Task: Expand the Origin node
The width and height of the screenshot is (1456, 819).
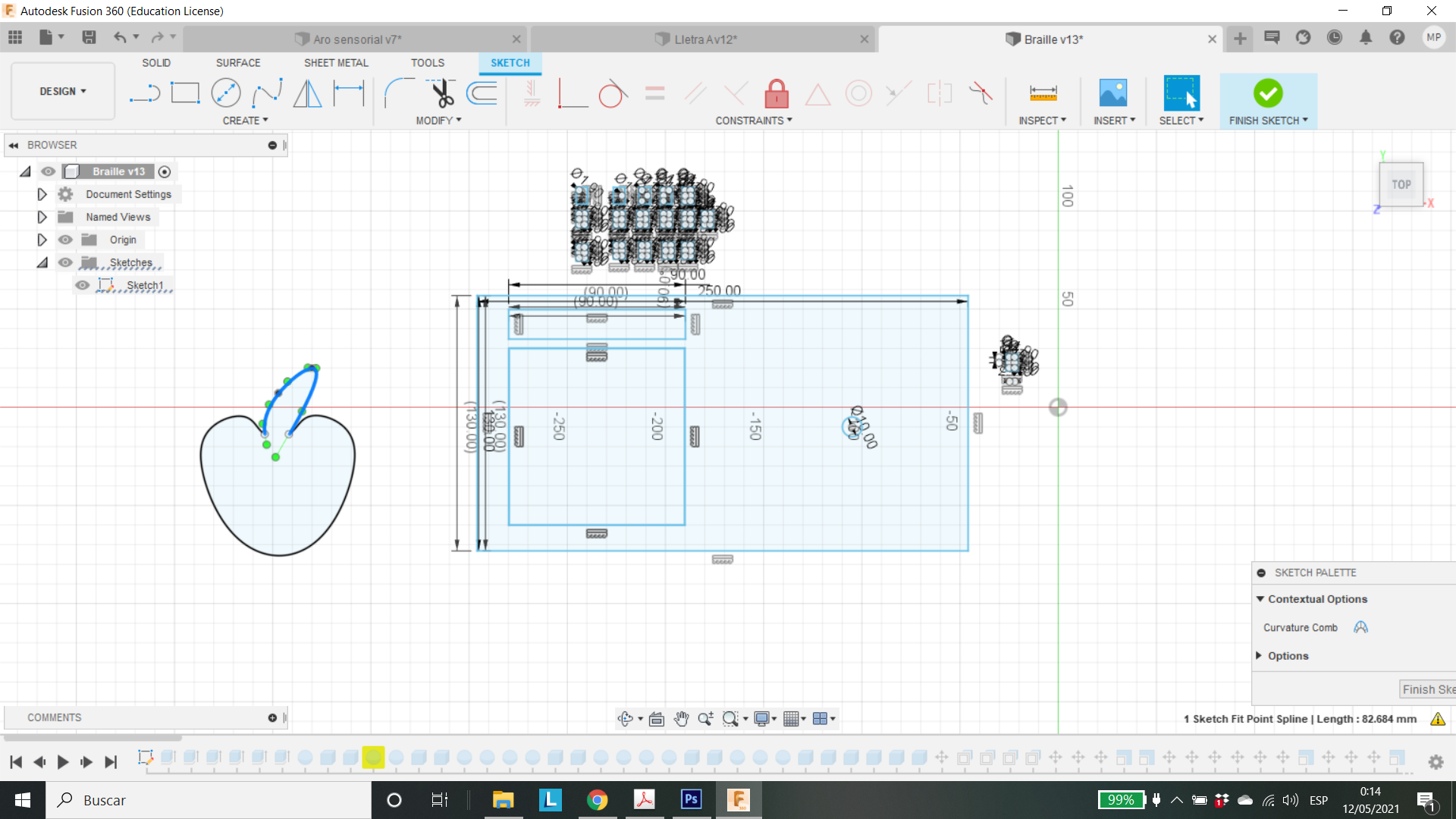Action: tap(42, 240)
